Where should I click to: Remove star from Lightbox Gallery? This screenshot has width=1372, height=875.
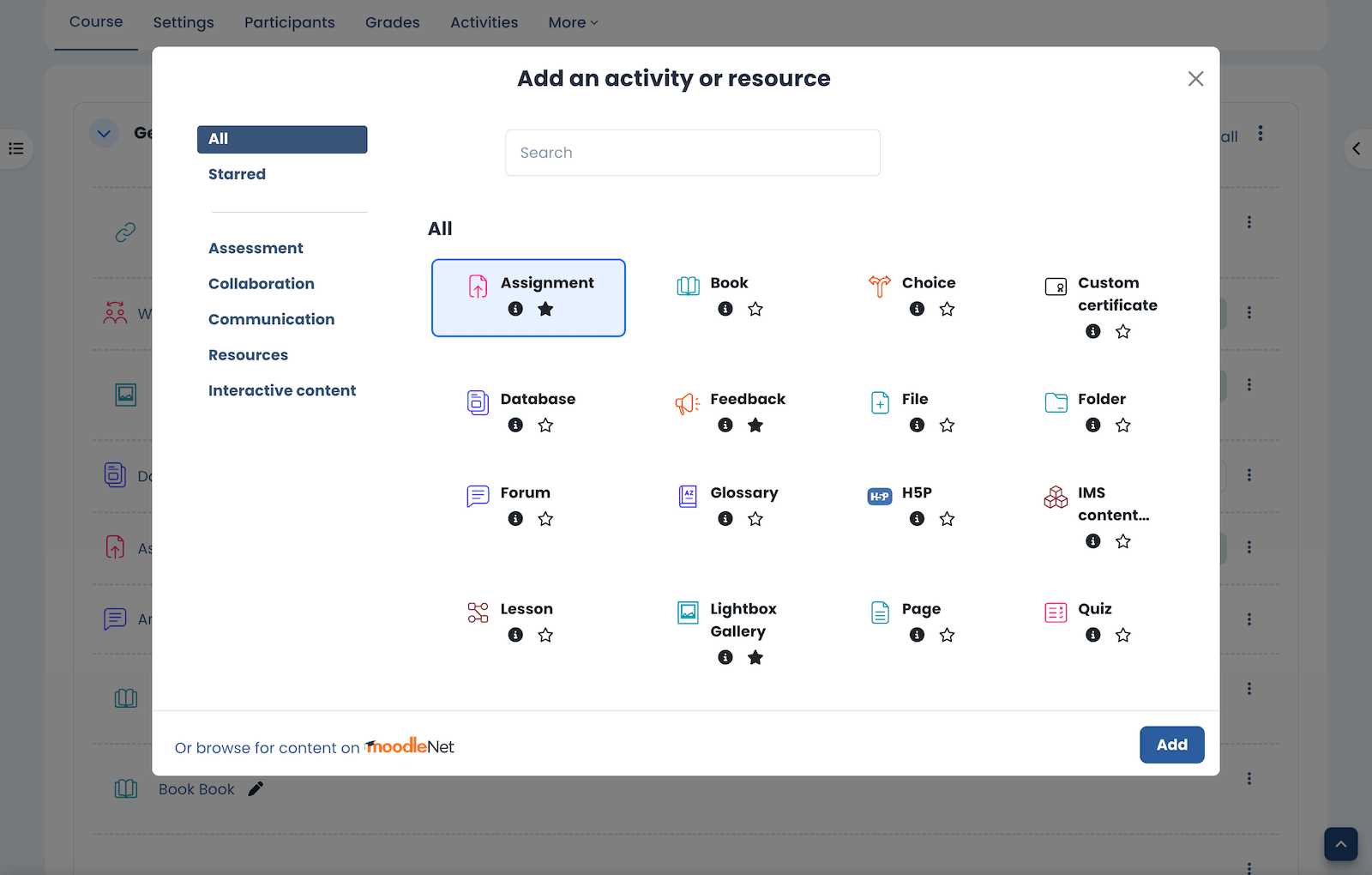755,658
